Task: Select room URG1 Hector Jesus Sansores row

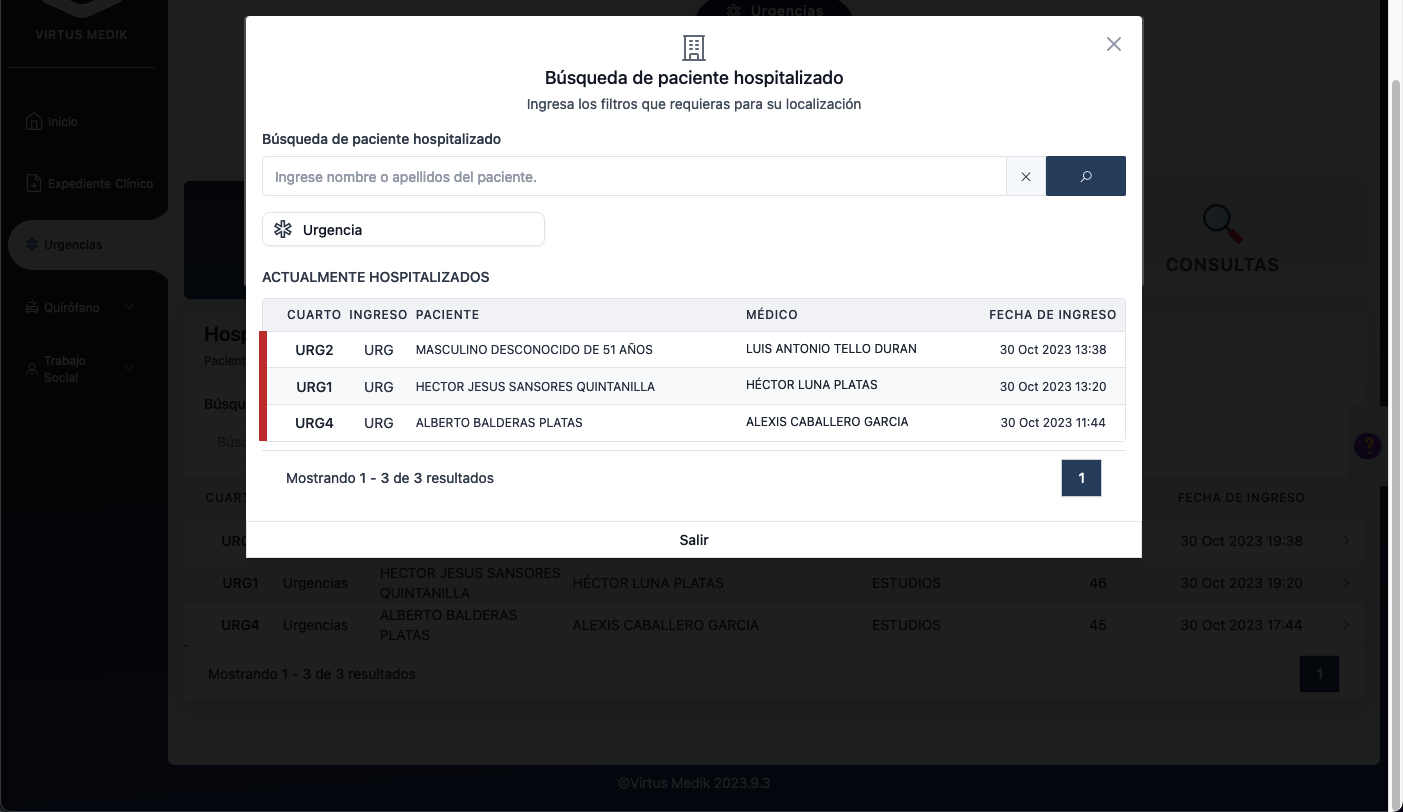Action: click(534, 386)
